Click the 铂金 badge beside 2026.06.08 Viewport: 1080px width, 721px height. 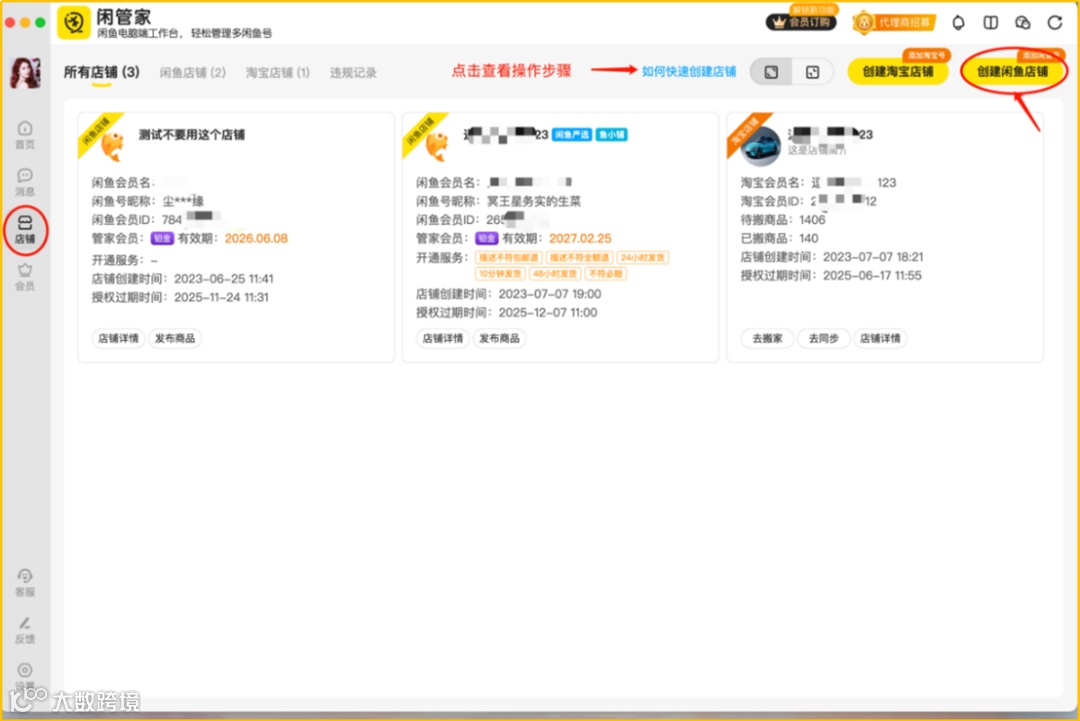click(x=162, y=238)
